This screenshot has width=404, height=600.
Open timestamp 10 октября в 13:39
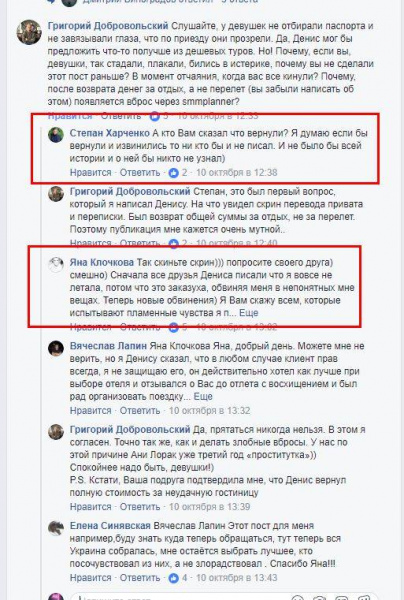click(210, 507)
